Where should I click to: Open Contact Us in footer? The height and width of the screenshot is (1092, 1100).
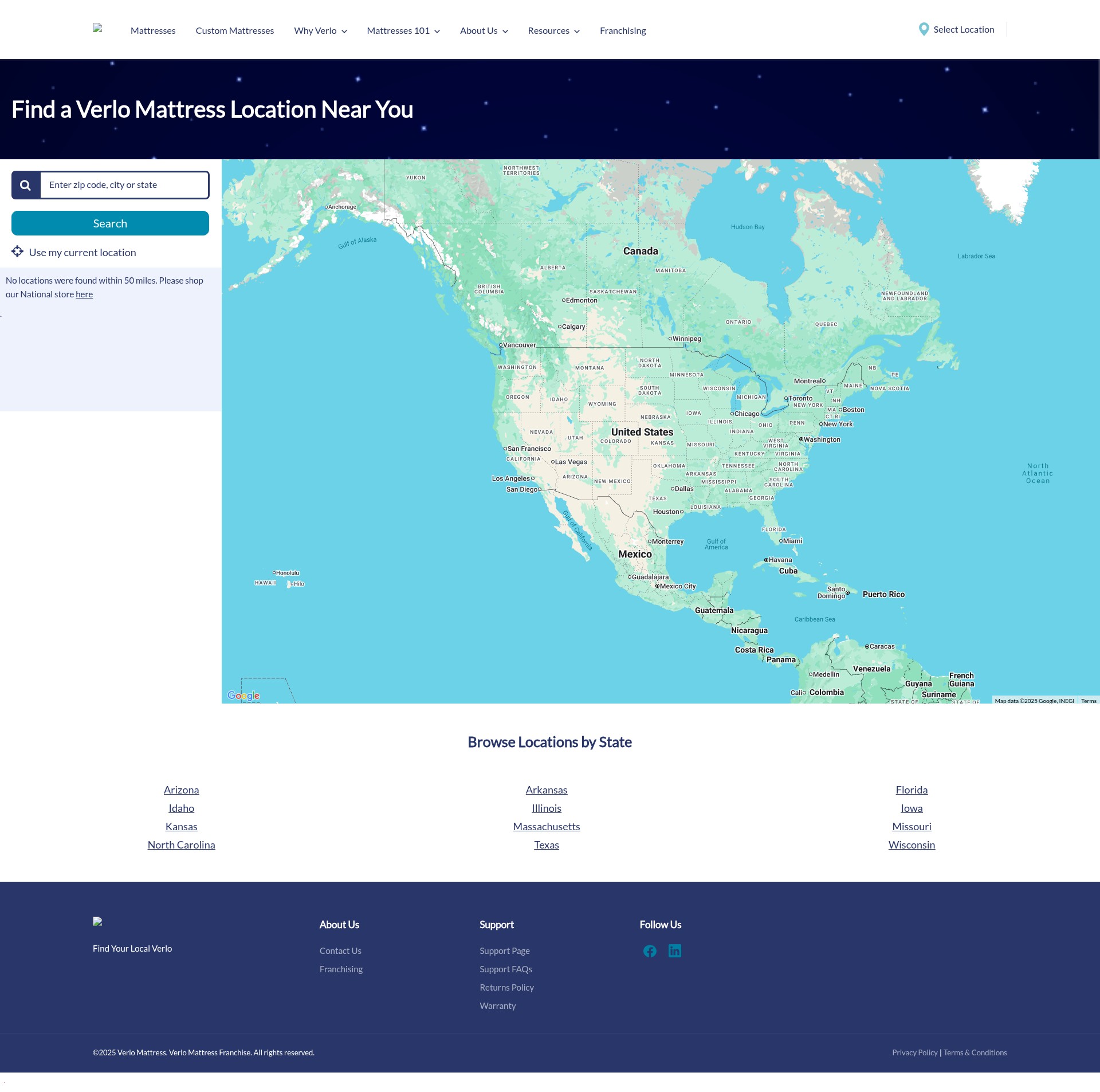340,950
